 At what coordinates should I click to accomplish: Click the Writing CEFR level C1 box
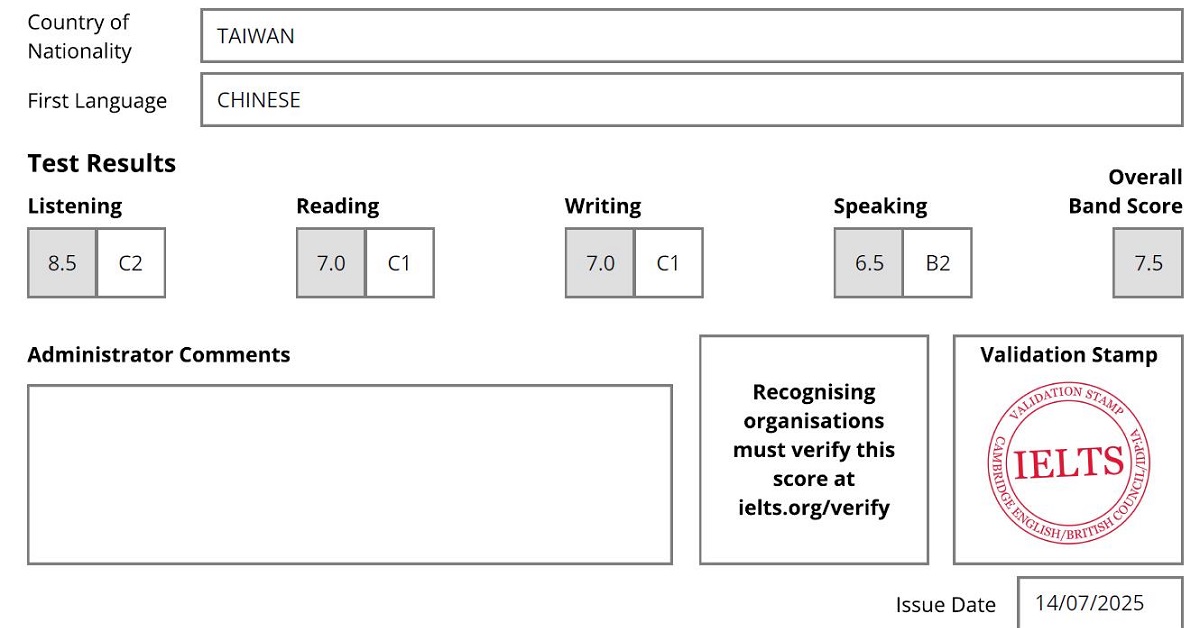[668, 263]
